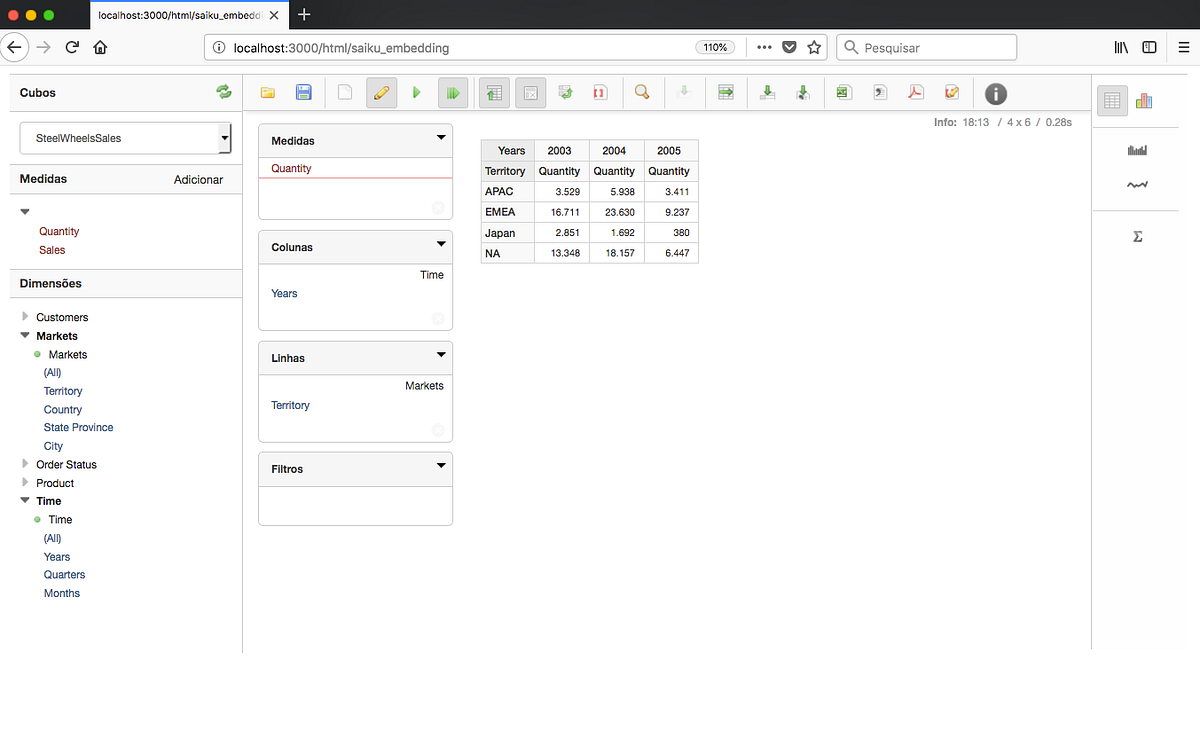Screen dimensions: 1200x732
Task: Toggle edit mode with the pencil icon
Action: (x=381, y=91)
